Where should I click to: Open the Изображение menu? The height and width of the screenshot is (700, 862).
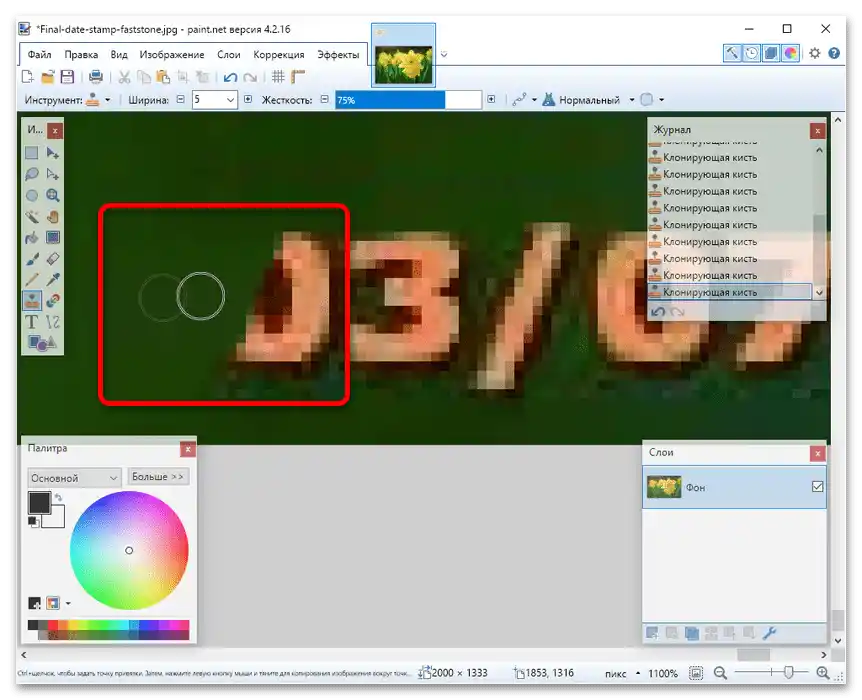(x=172, y=54)
